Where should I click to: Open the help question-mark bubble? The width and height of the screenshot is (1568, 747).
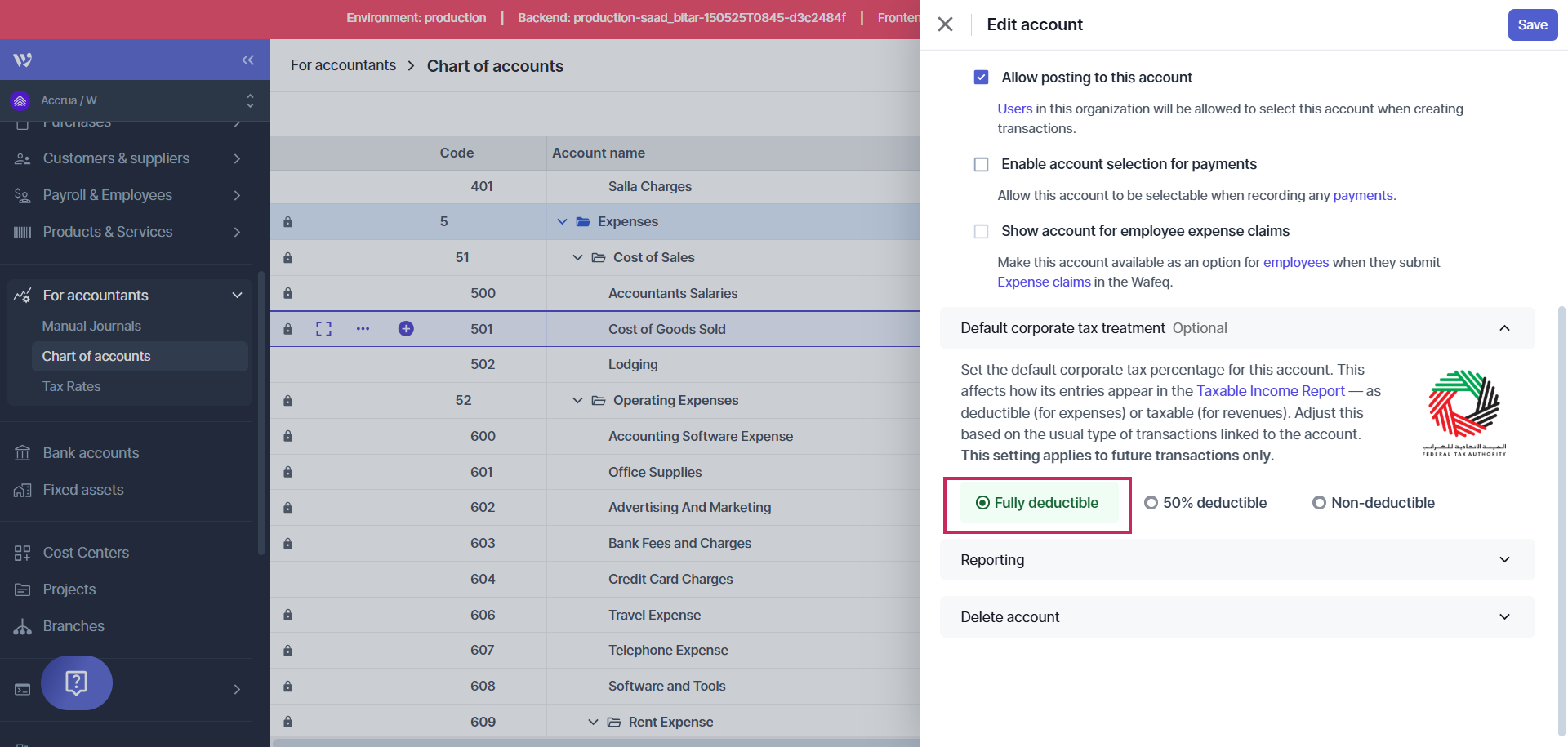(x=77, y=683)
